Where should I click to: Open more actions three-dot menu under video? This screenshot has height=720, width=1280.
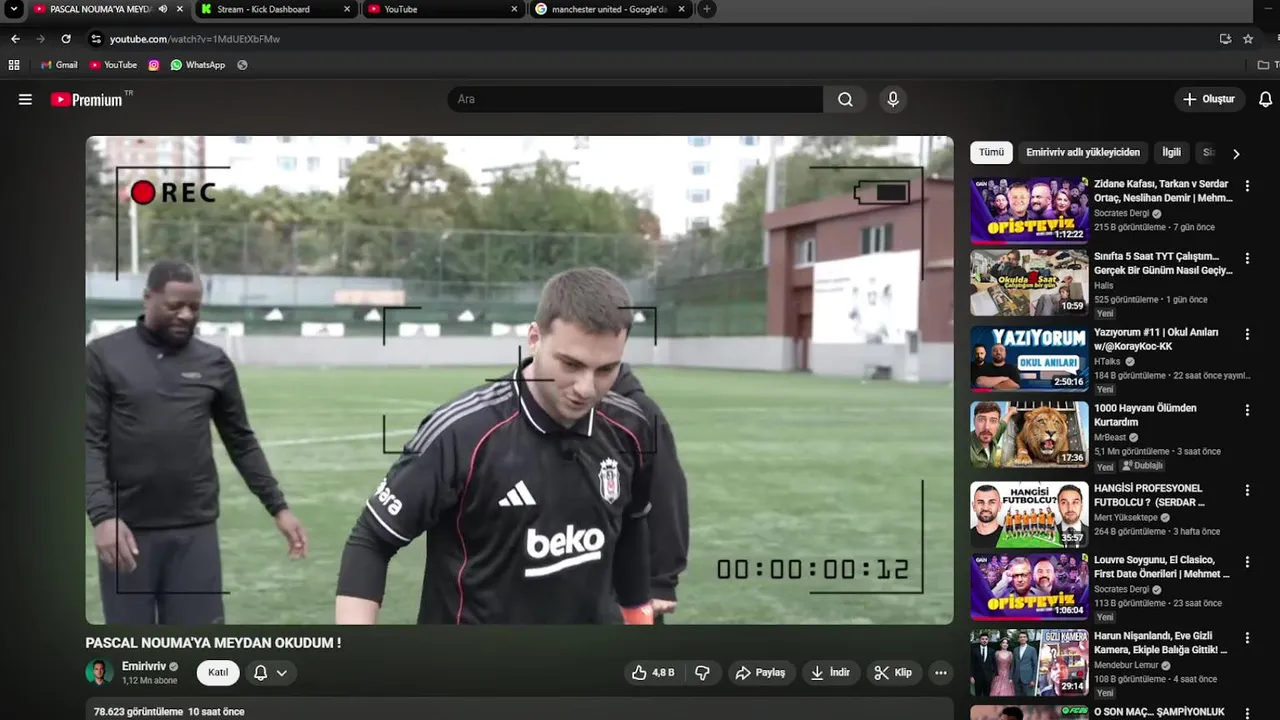pos(941,673)
